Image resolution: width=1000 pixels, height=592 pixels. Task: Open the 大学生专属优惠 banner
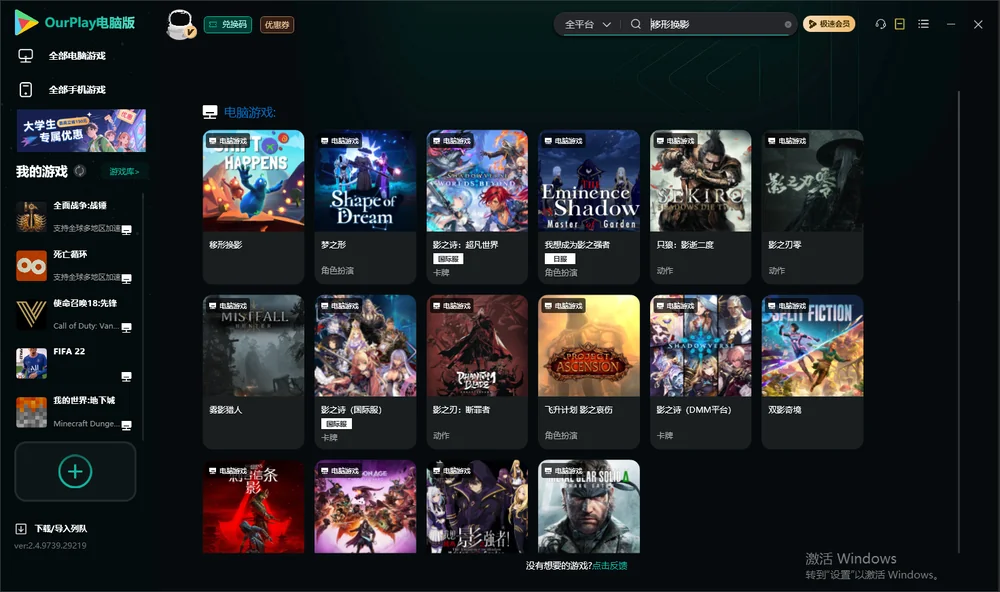tap(82, 130)
